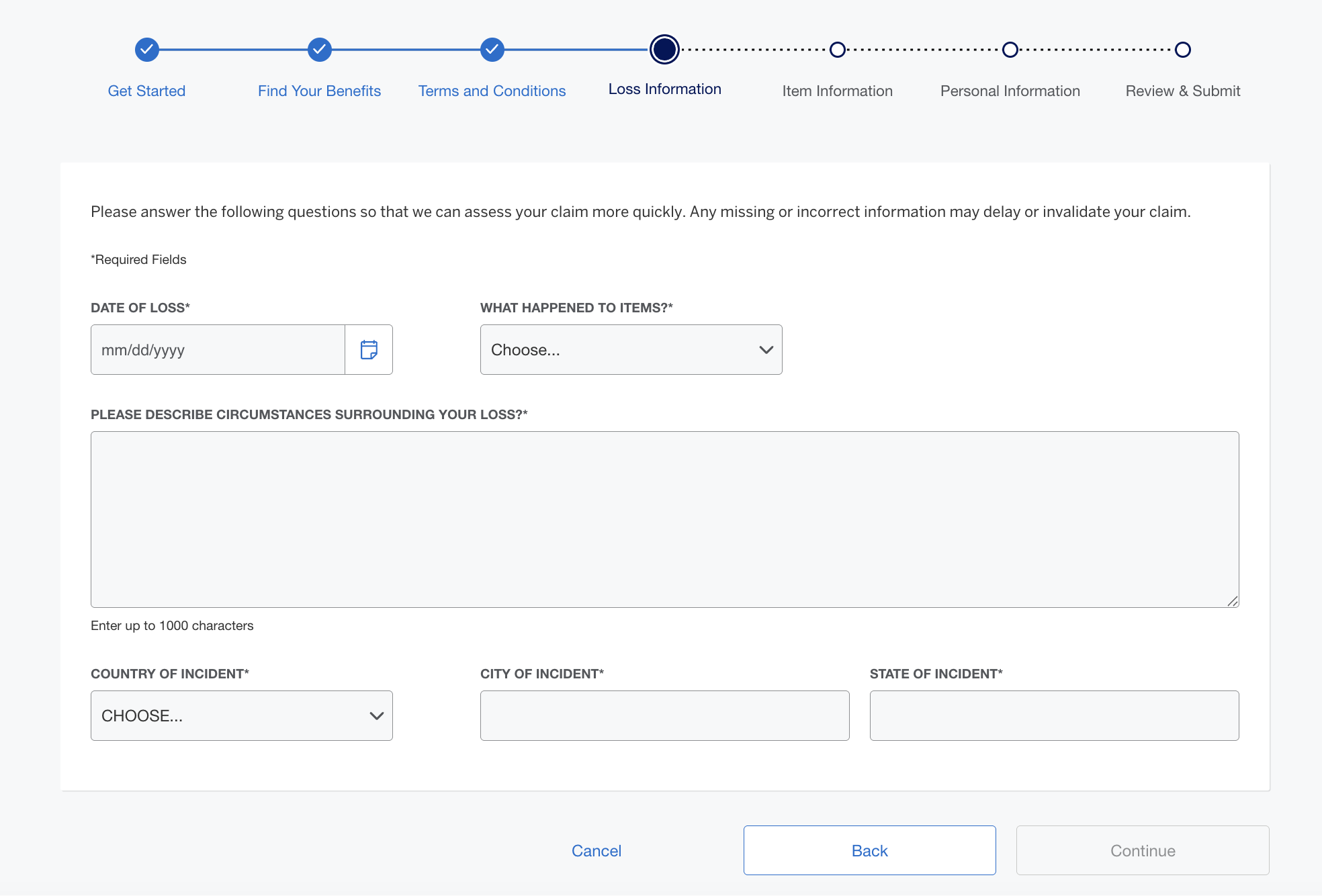
Task: Click the text area resize handle
Action: click(x=1233, y=601)
